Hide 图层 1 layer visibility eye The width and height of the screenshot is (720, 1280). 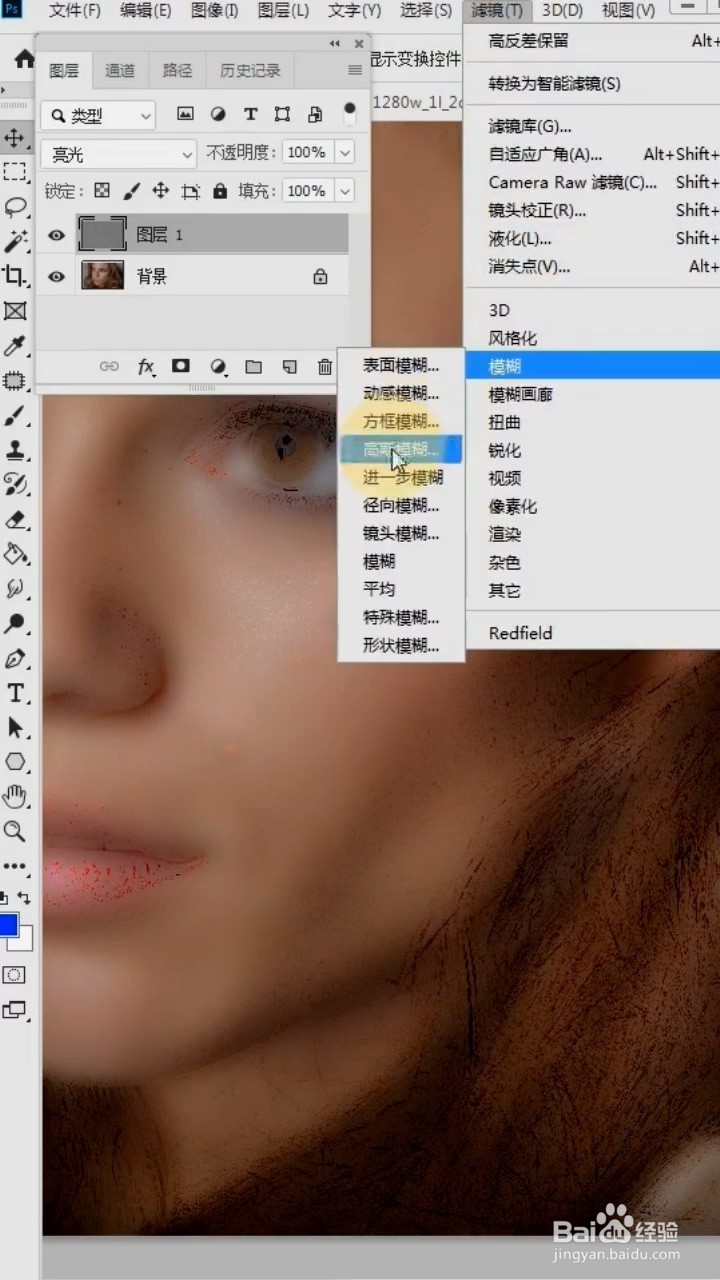click(57, 235)
